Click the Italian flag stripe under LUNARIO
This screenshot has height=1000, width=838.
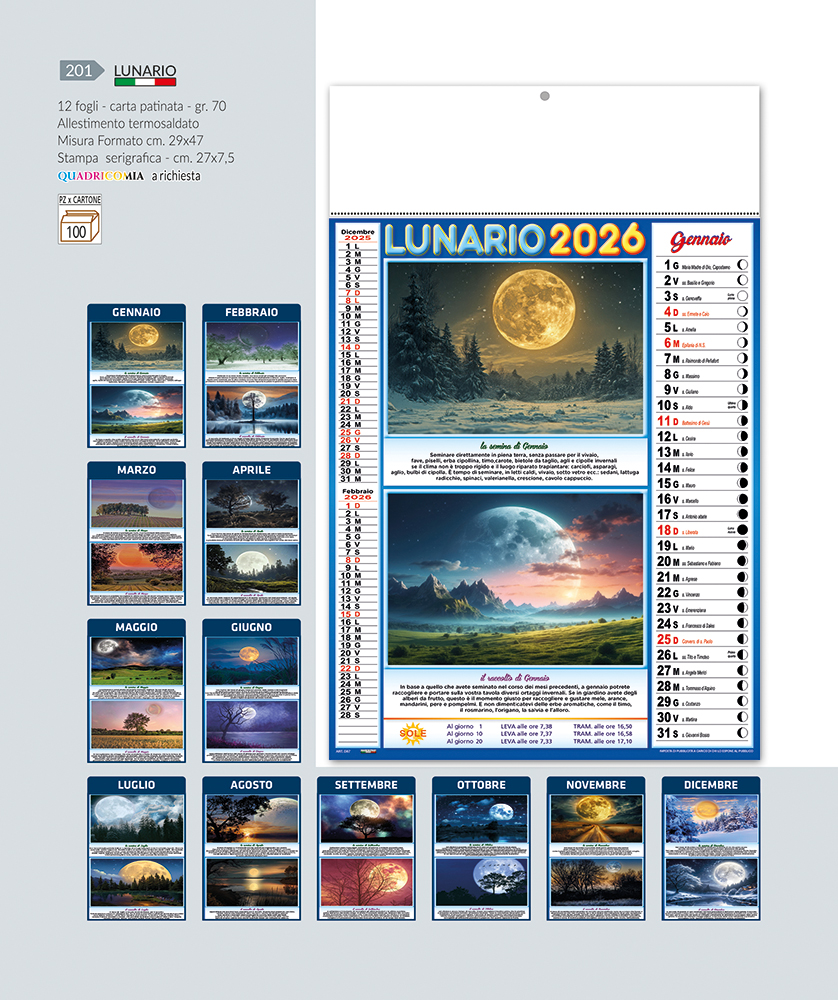point(145,82)
